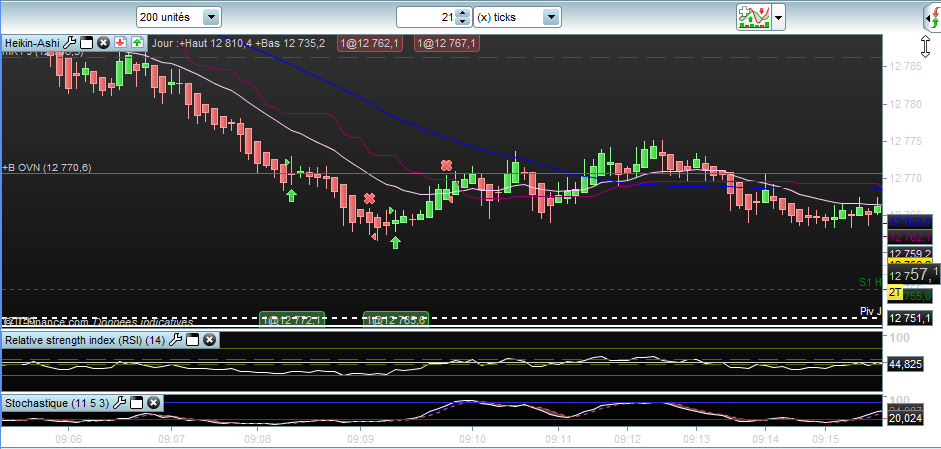Click the green up arrow buy icon
Image resolution: width=941 pixels, height=449 pixels.
click(137, 43)
